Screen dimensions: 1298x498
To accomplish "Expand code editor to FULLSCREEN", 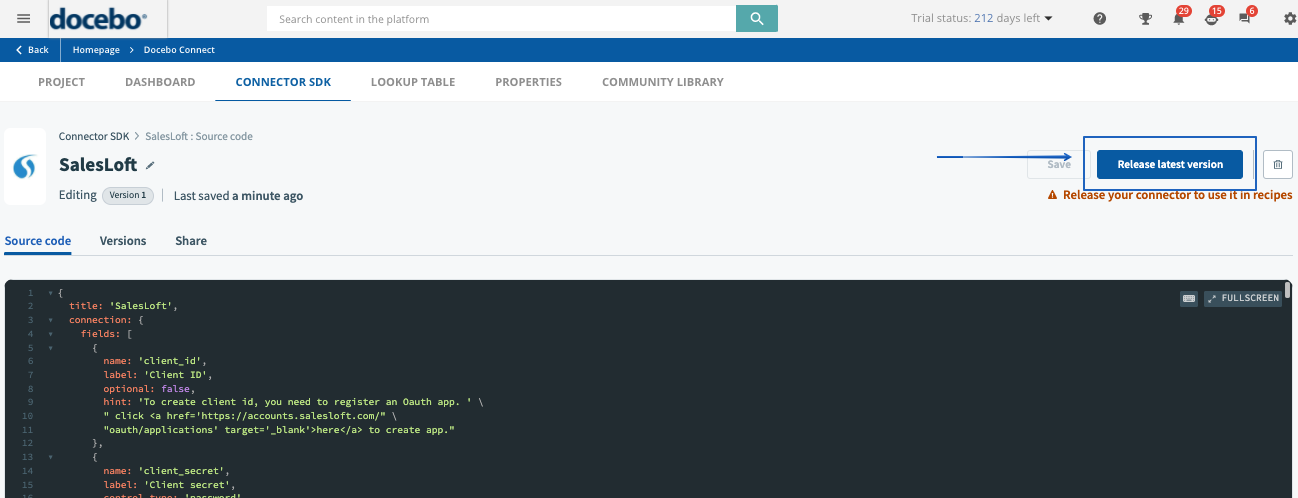I will 1243,298.
